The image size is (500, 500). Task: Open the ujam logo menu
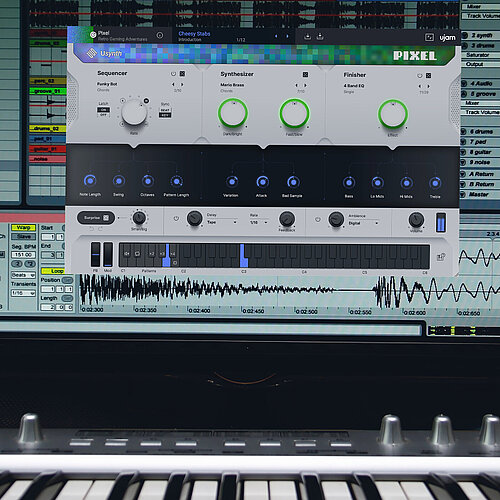(x=447, y=38)
